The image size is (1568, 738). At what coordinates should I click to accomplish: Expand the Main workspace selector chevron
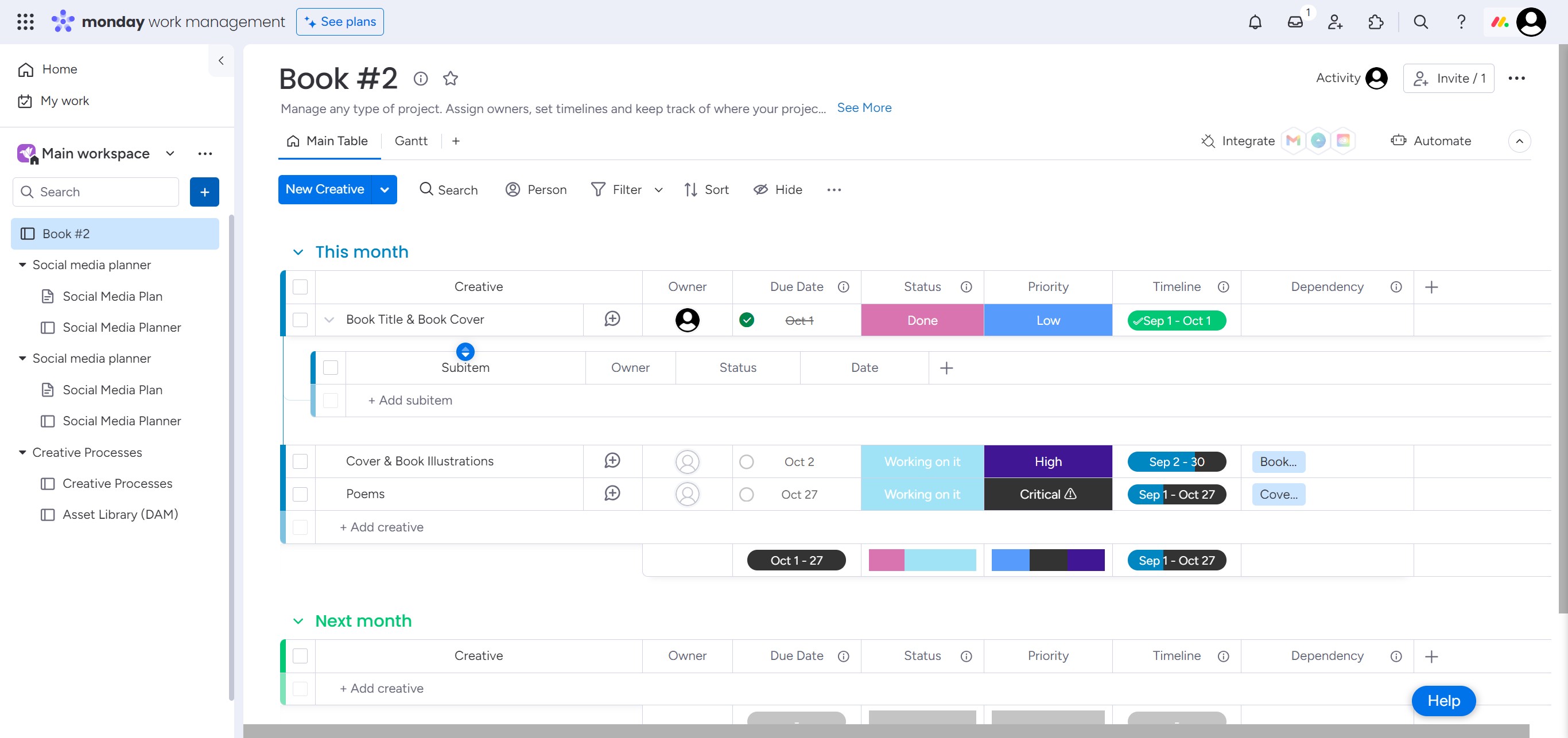(170, 153)
